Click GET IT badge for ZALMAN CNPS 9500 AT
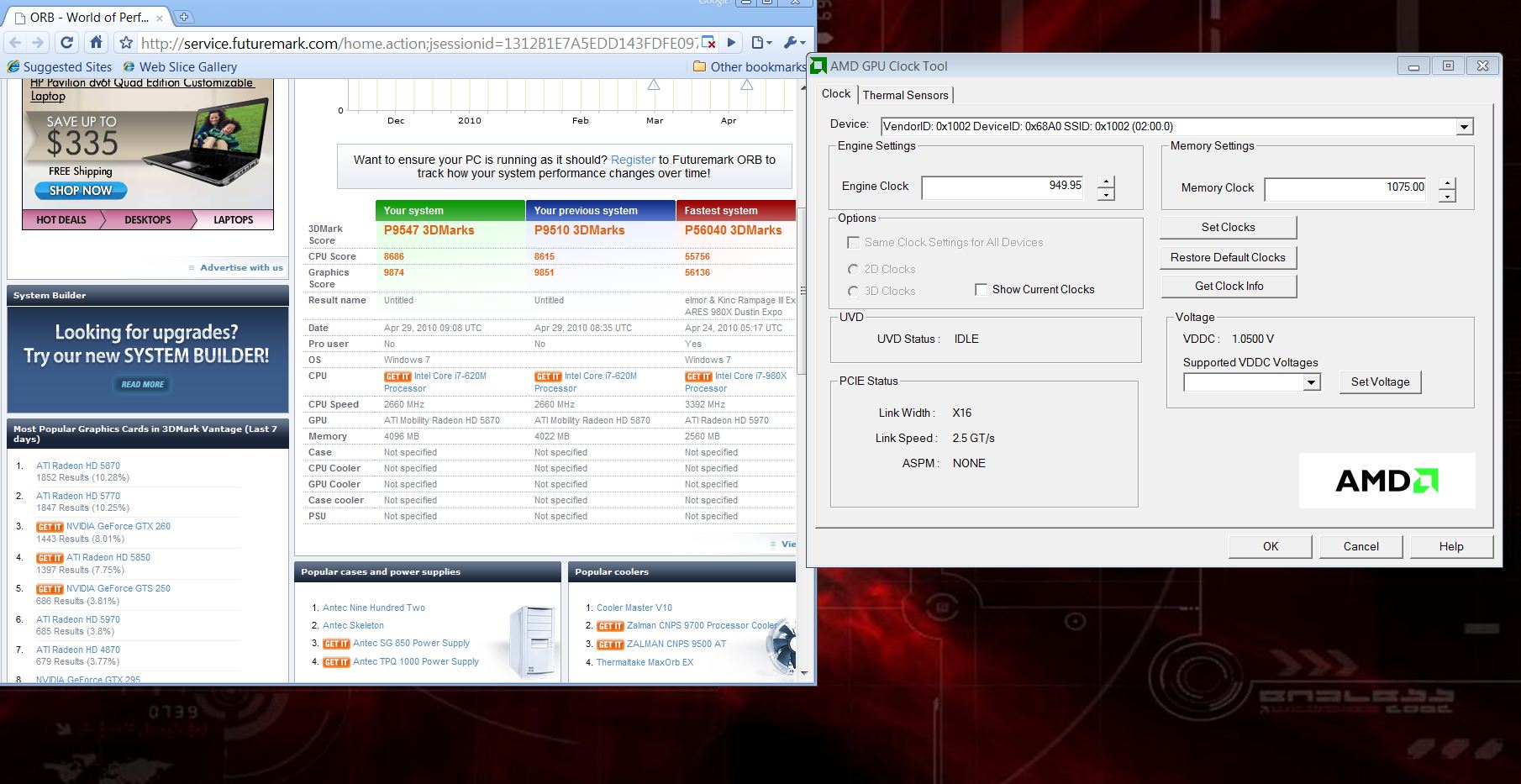 tap(610, 645)
